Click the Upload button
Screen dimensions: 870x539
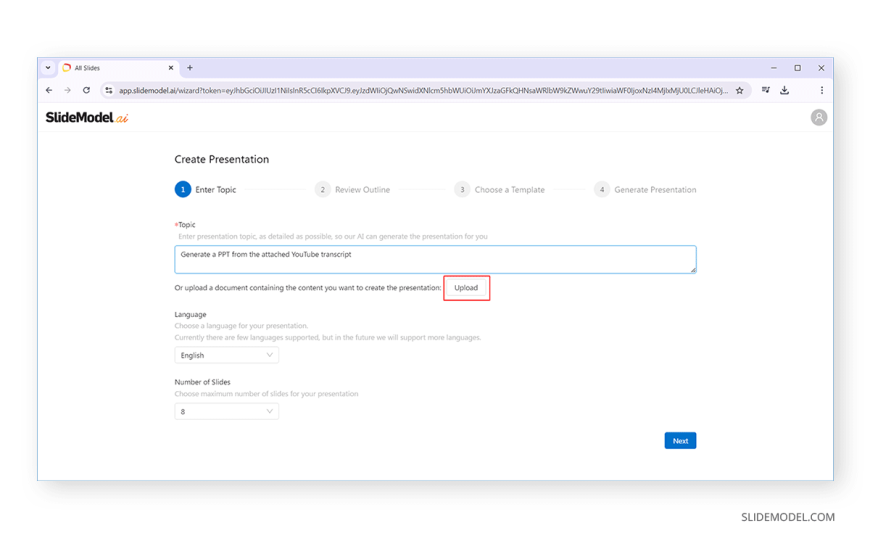pos(466,288)
